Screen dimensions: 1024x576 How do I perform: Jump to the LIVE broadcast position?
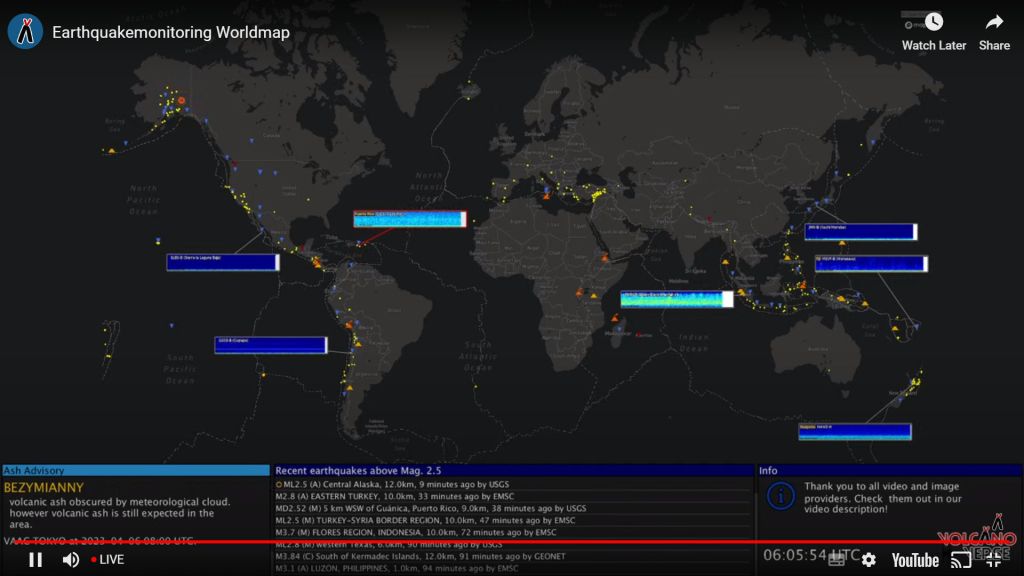tap(107, 559)
